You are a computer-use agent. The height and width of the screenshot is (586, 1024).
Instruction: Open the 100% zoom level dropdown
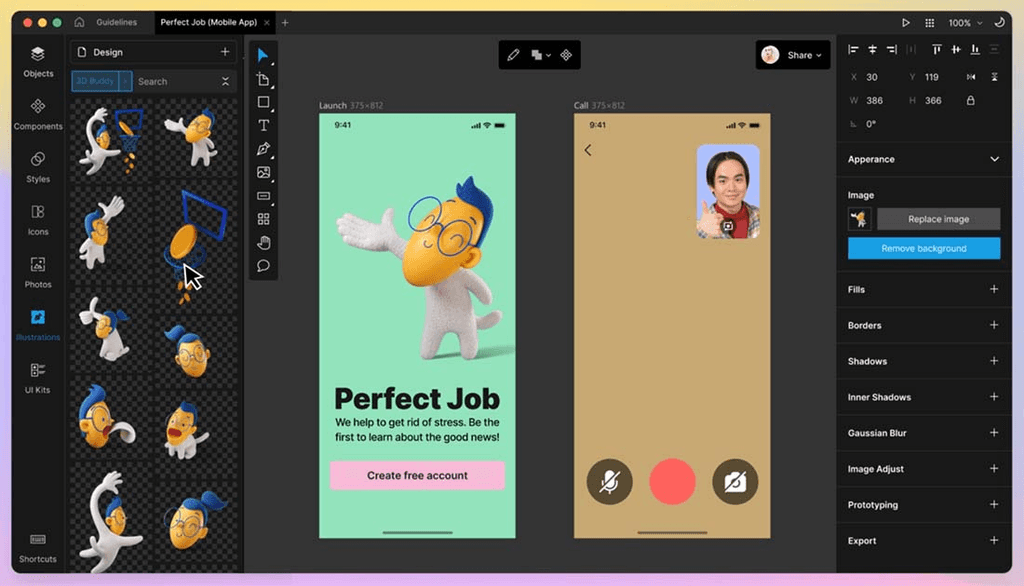click(x=968, y=22)
